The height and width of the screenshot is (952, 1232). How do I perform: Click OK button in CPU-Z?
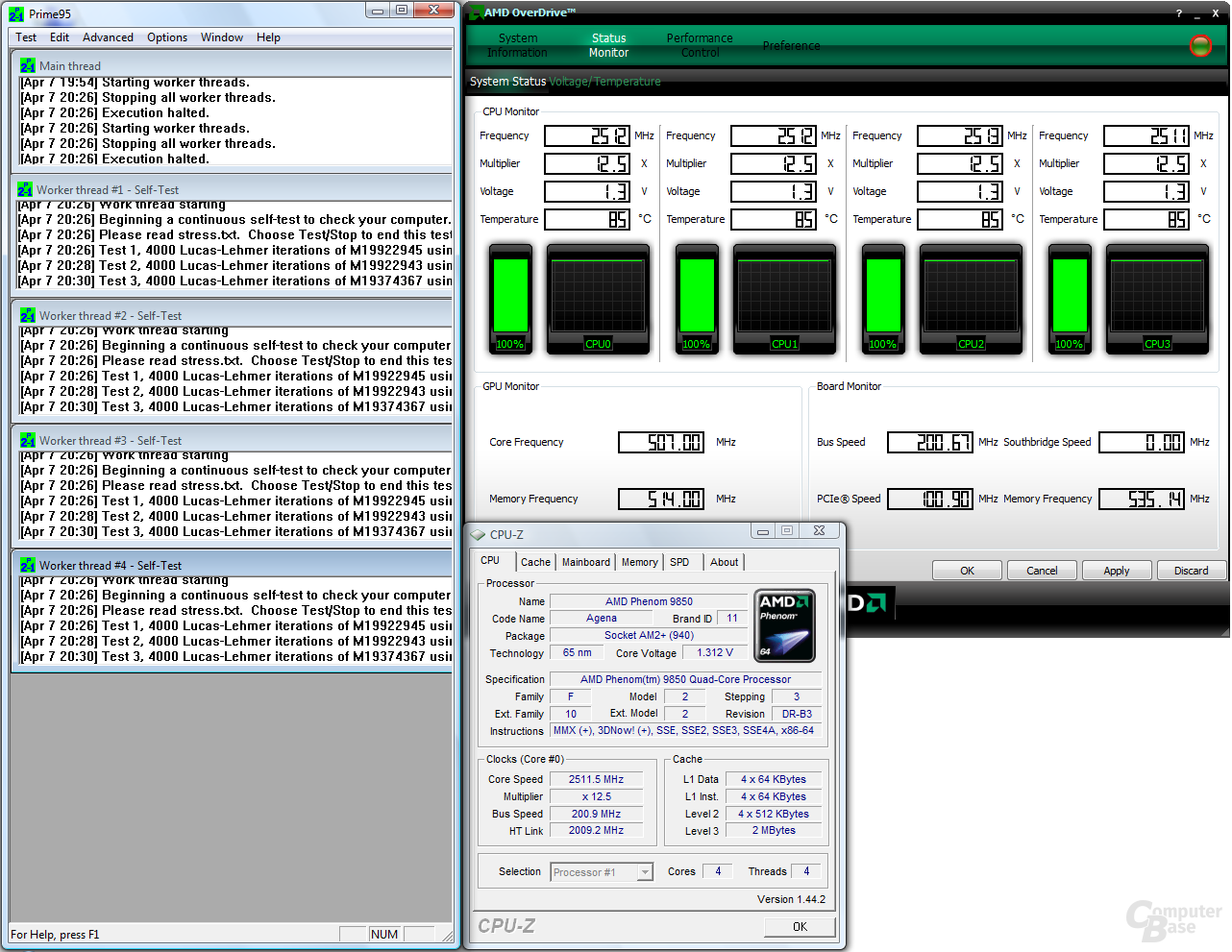pyautogui.click(x=800, y=927)
